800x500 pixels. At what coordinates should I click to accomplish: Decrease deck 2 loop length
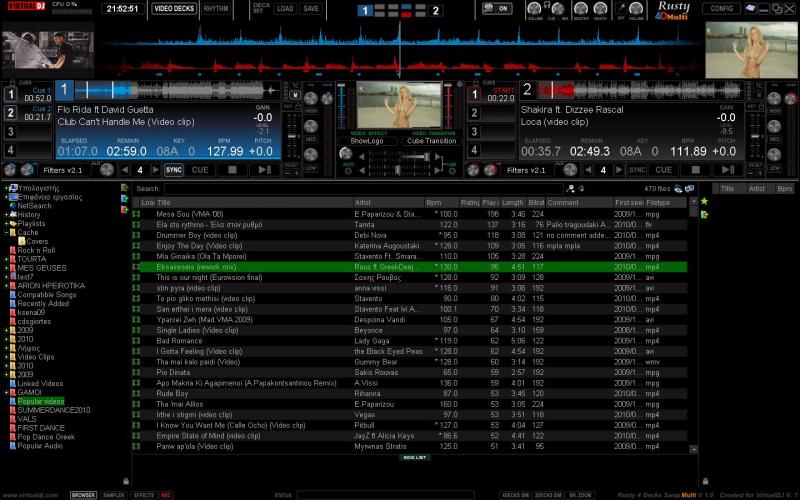(589, 170)
